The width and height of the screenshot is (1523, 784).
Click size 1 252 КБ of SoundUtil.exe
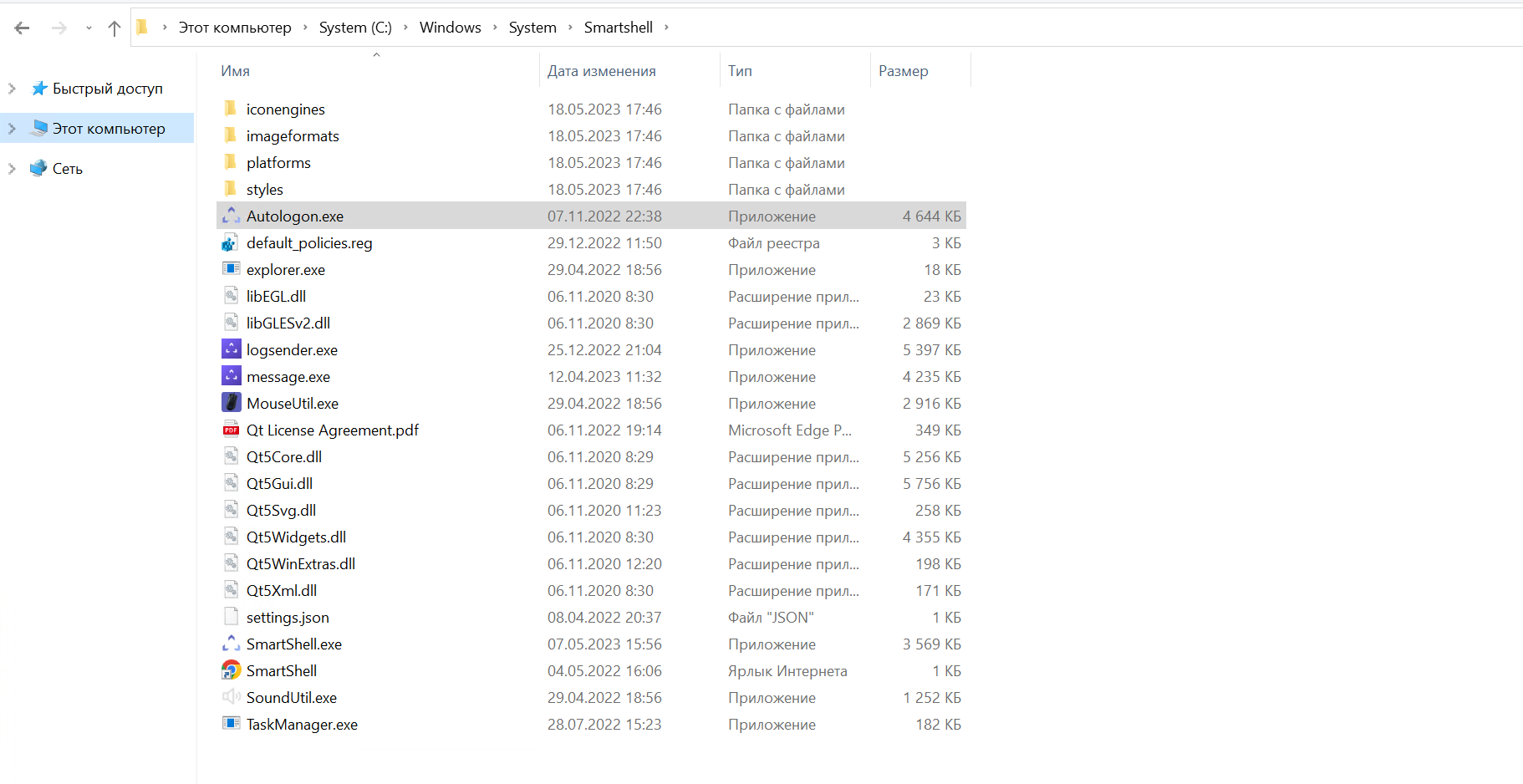pos(931,698)
